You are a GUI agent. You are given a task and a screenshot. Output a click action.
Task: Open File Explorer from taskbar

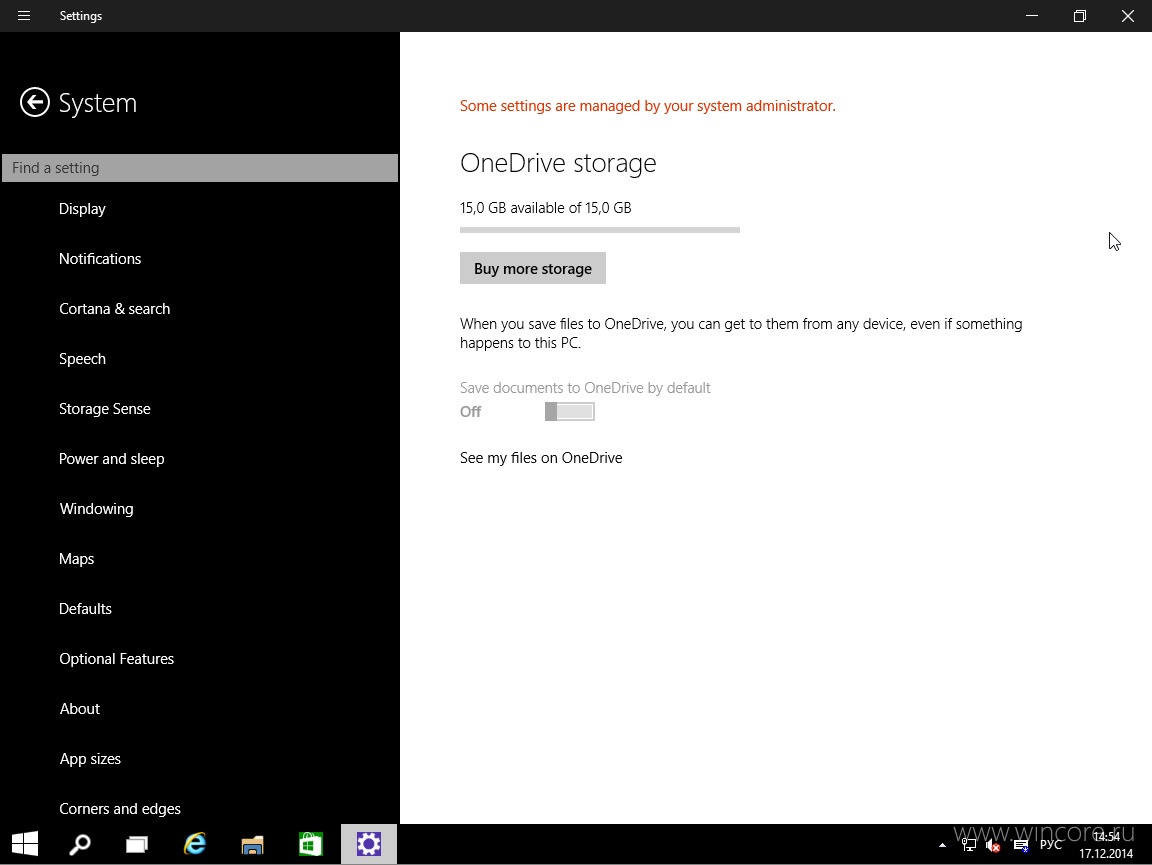pyautogui.click(x=252, y=845)
